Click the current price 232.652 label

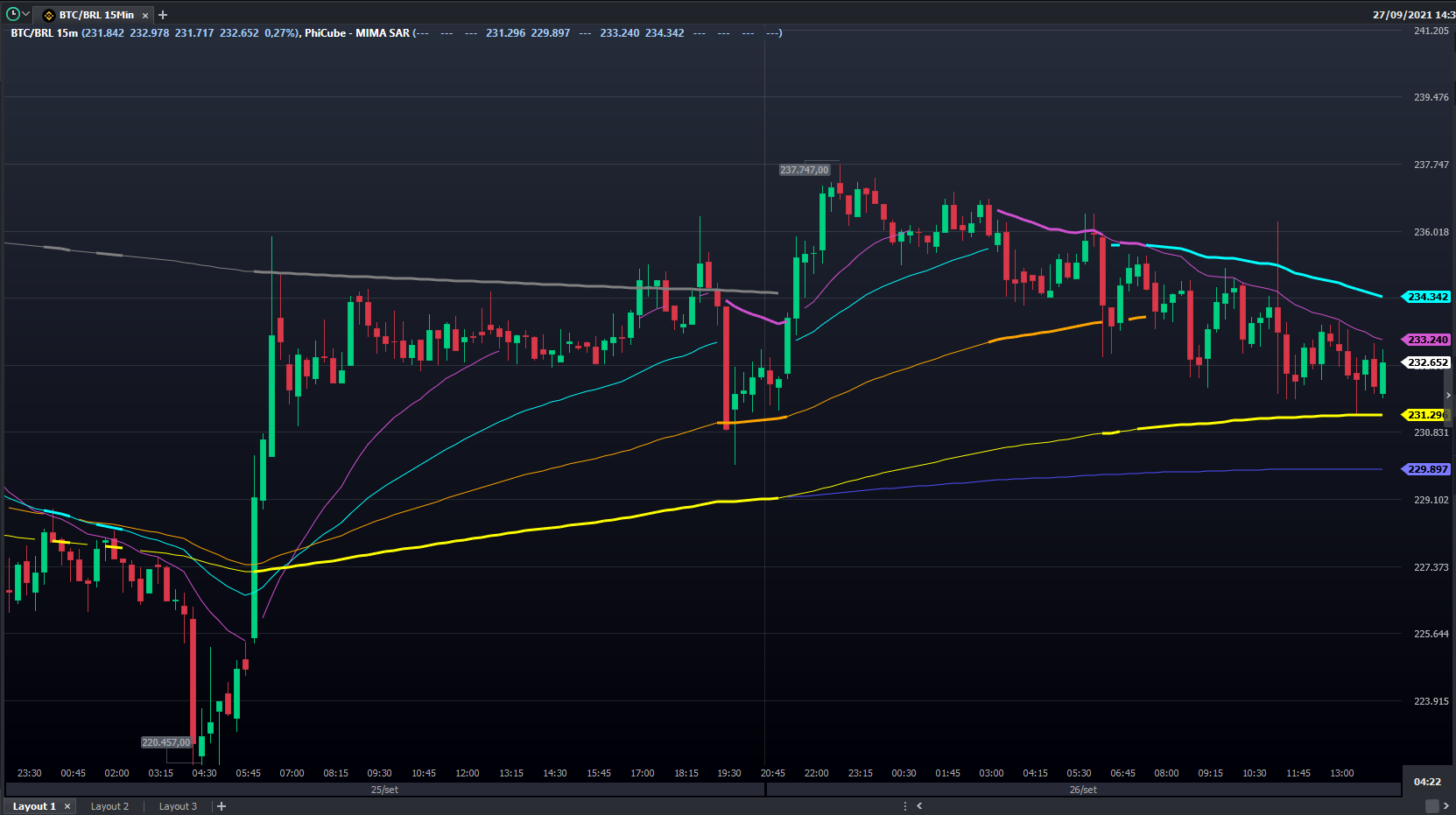coord(1427,362)
